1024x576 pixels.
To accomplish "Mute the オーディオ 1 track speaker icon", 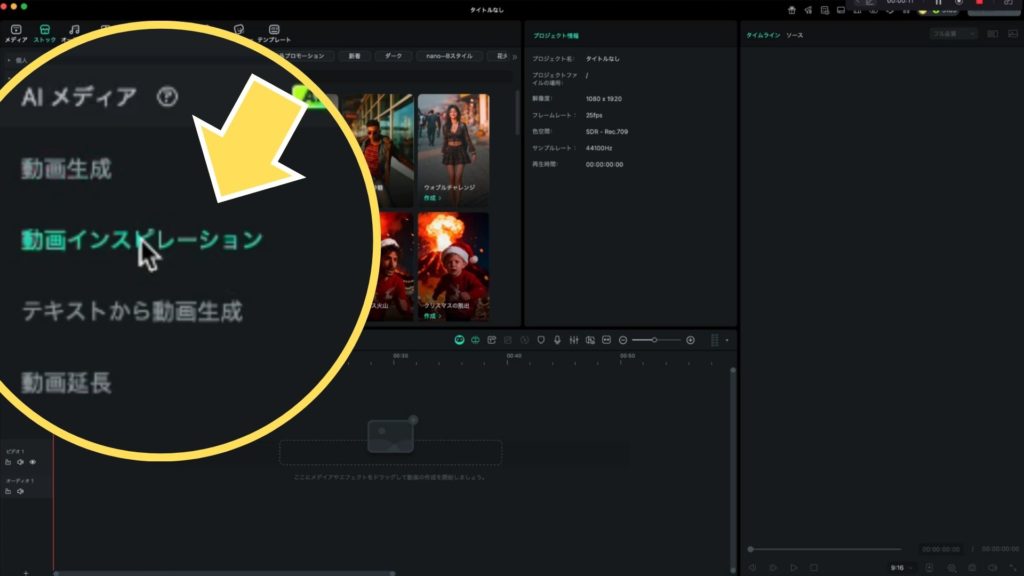I will [x=20, y=491].
